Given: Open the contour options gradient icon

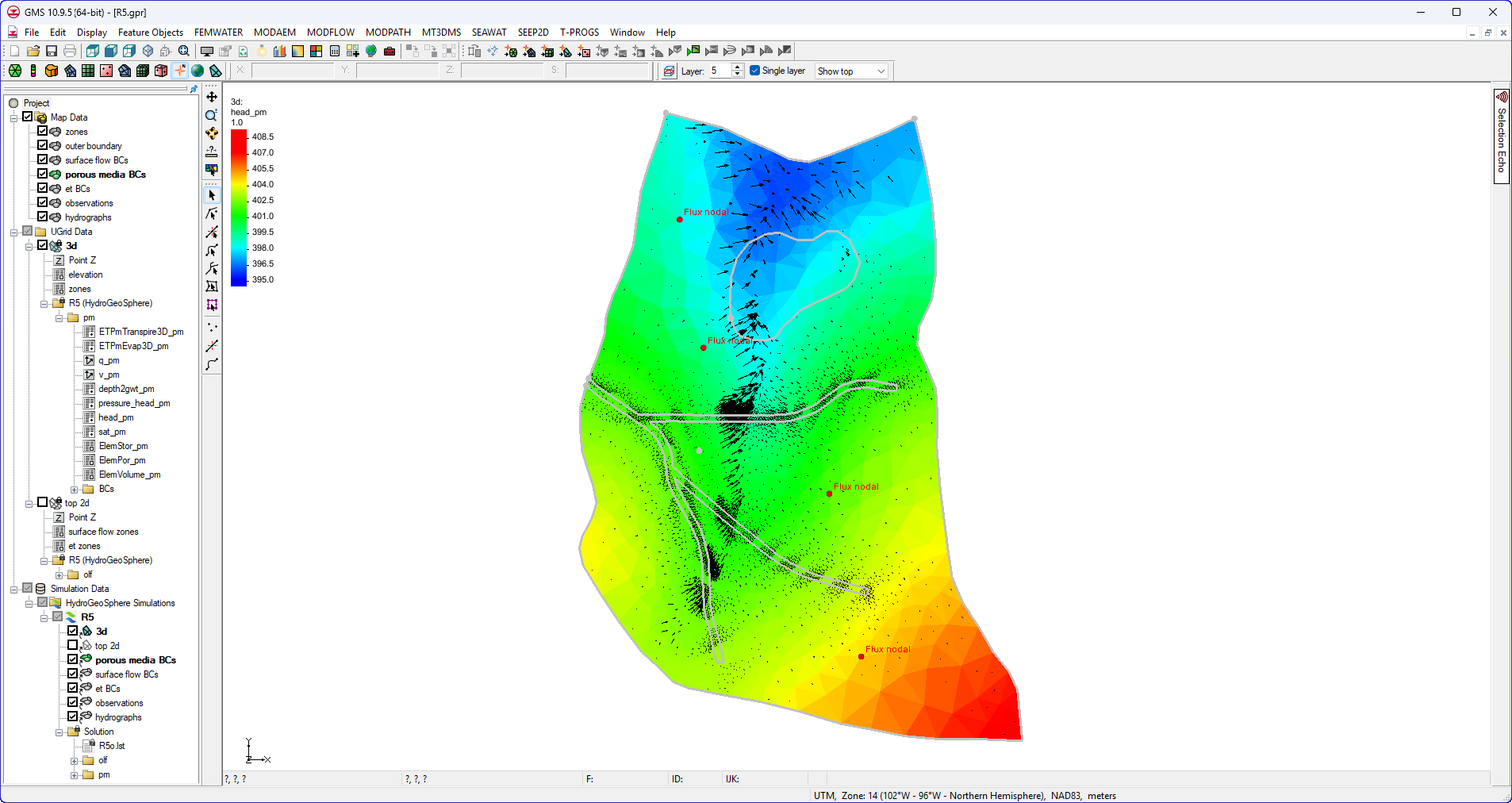Looking at the screenshot, I should click(297, 51).
